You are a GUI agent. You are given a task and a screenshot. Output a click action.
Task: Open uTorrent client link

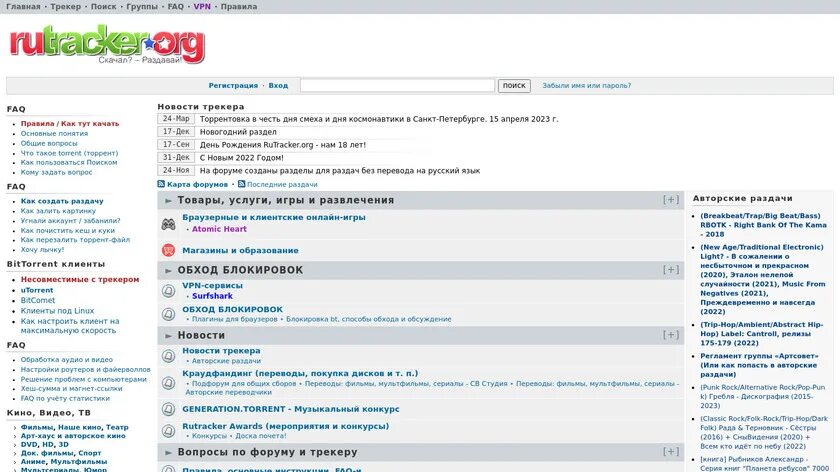pyautogui.click(x=37, y=290)
